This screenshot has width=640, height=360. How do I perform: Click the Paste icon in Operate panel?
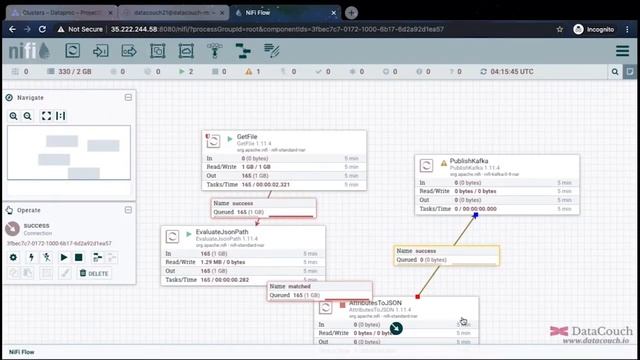(28, 273)
